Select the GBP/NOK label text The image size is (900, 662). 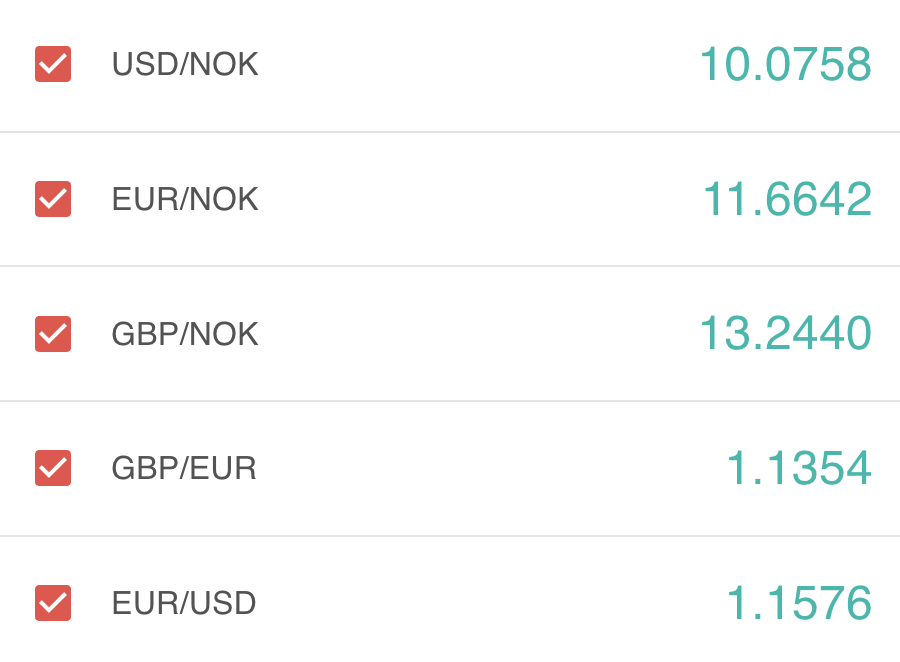tap(185, 334)
